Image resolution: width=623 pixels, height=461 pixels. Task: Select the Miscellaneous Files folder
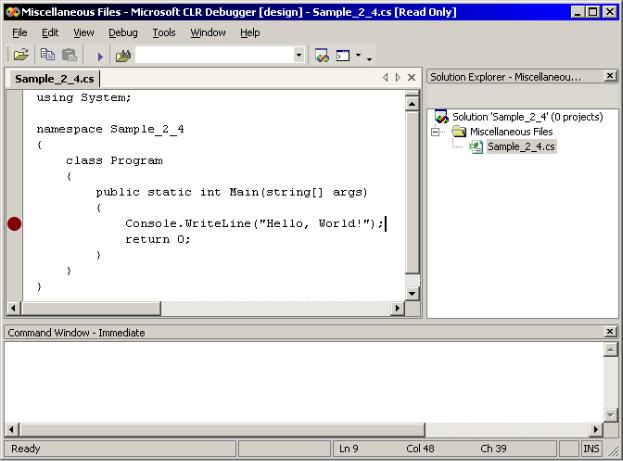point(511,132)
